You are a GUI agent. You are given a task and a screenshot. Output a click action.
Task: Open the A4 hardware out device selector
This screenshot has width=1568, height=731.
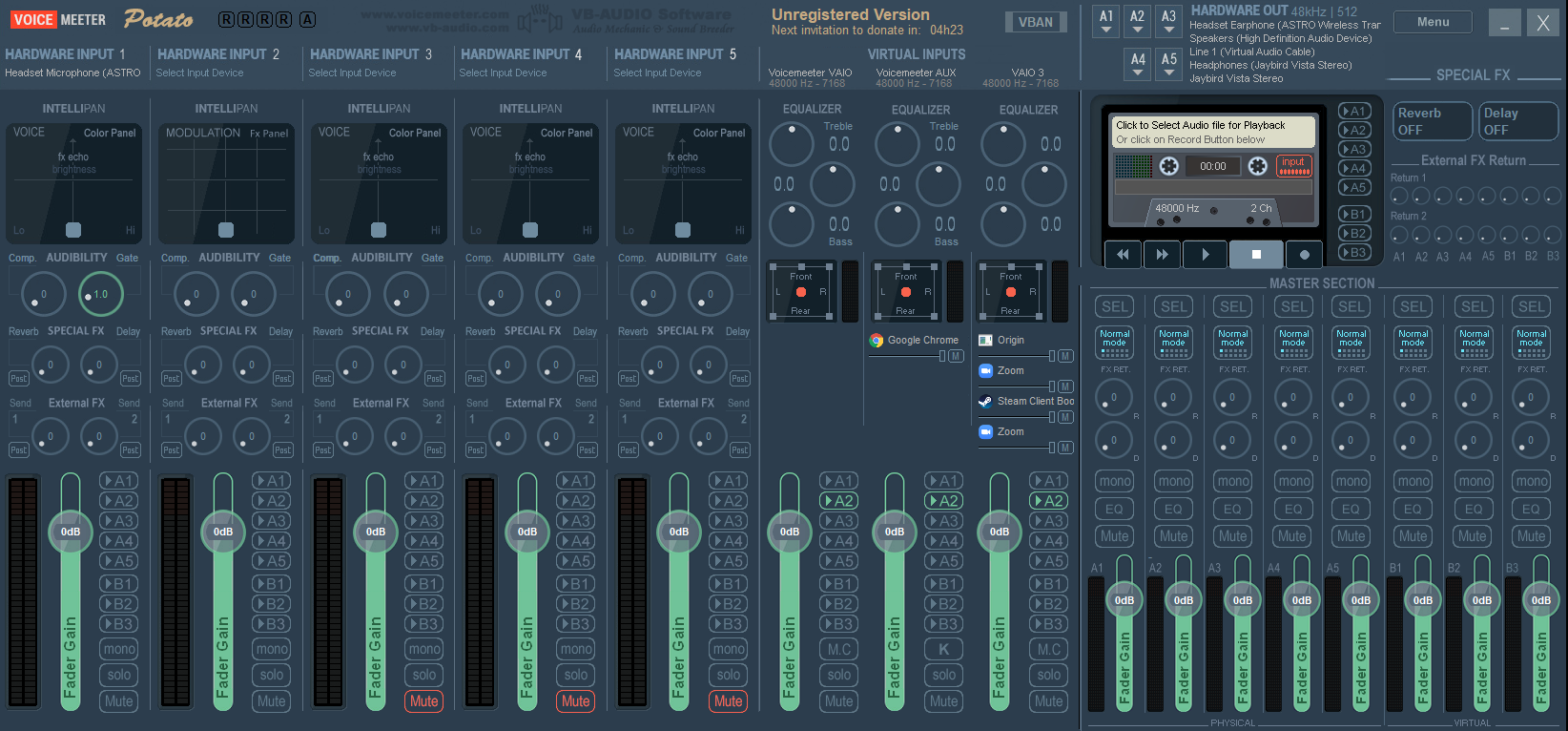click(x=1138, y=64)
